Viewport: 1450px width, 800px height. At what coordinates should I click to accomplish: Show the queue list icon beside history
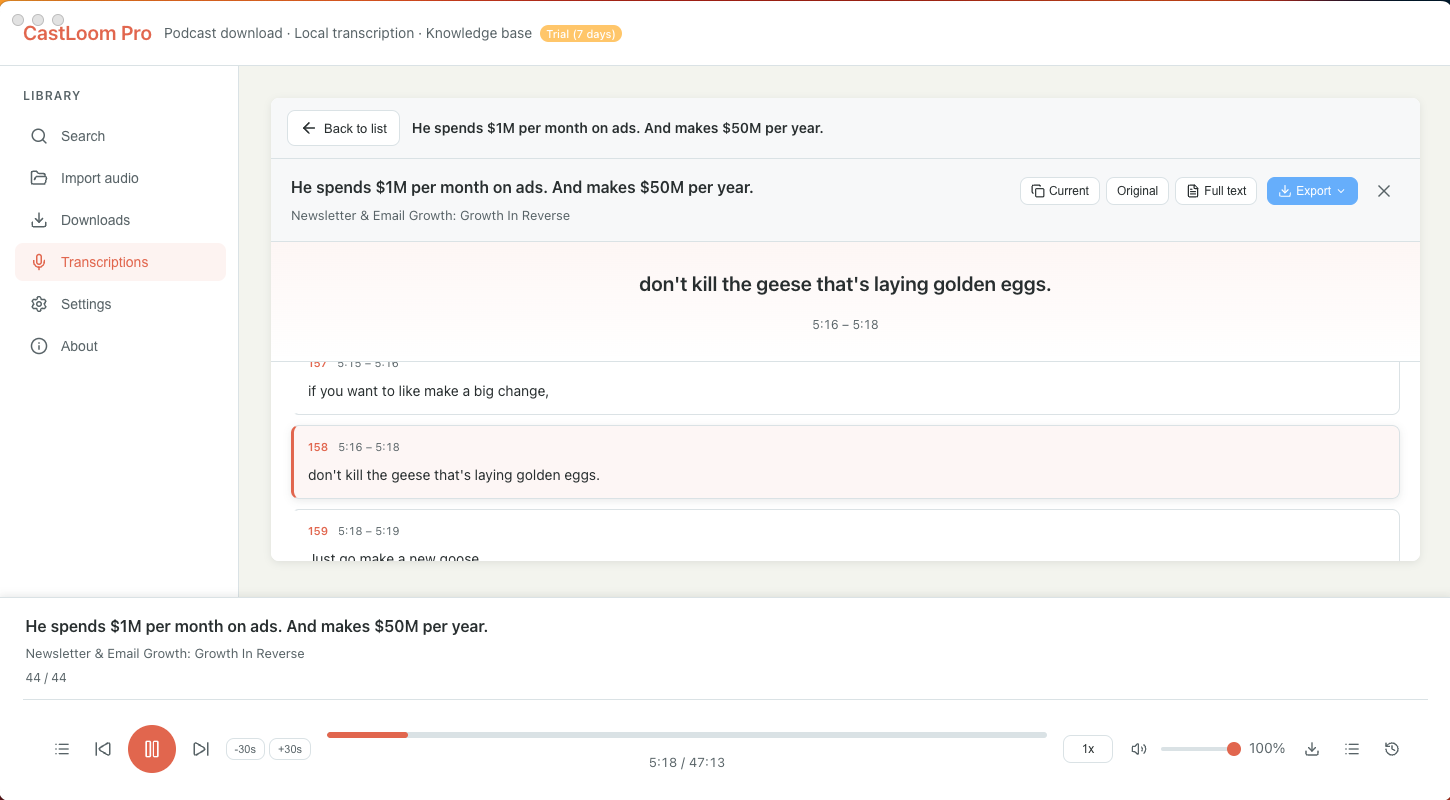tap(1352, 749)
